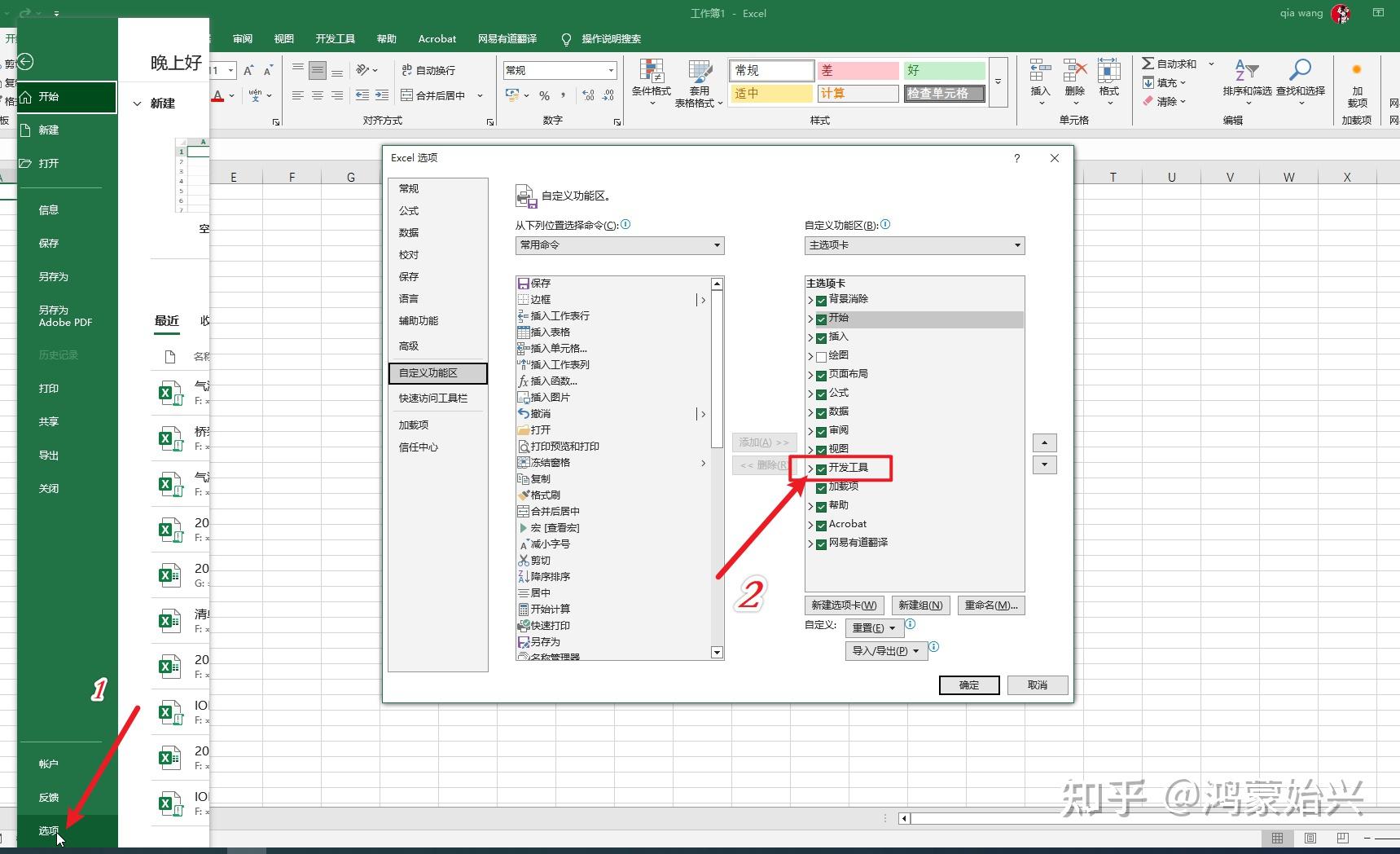Open the 审阅 (Review) ribbon tab
1400x854 pixels.
click(242, 39)
